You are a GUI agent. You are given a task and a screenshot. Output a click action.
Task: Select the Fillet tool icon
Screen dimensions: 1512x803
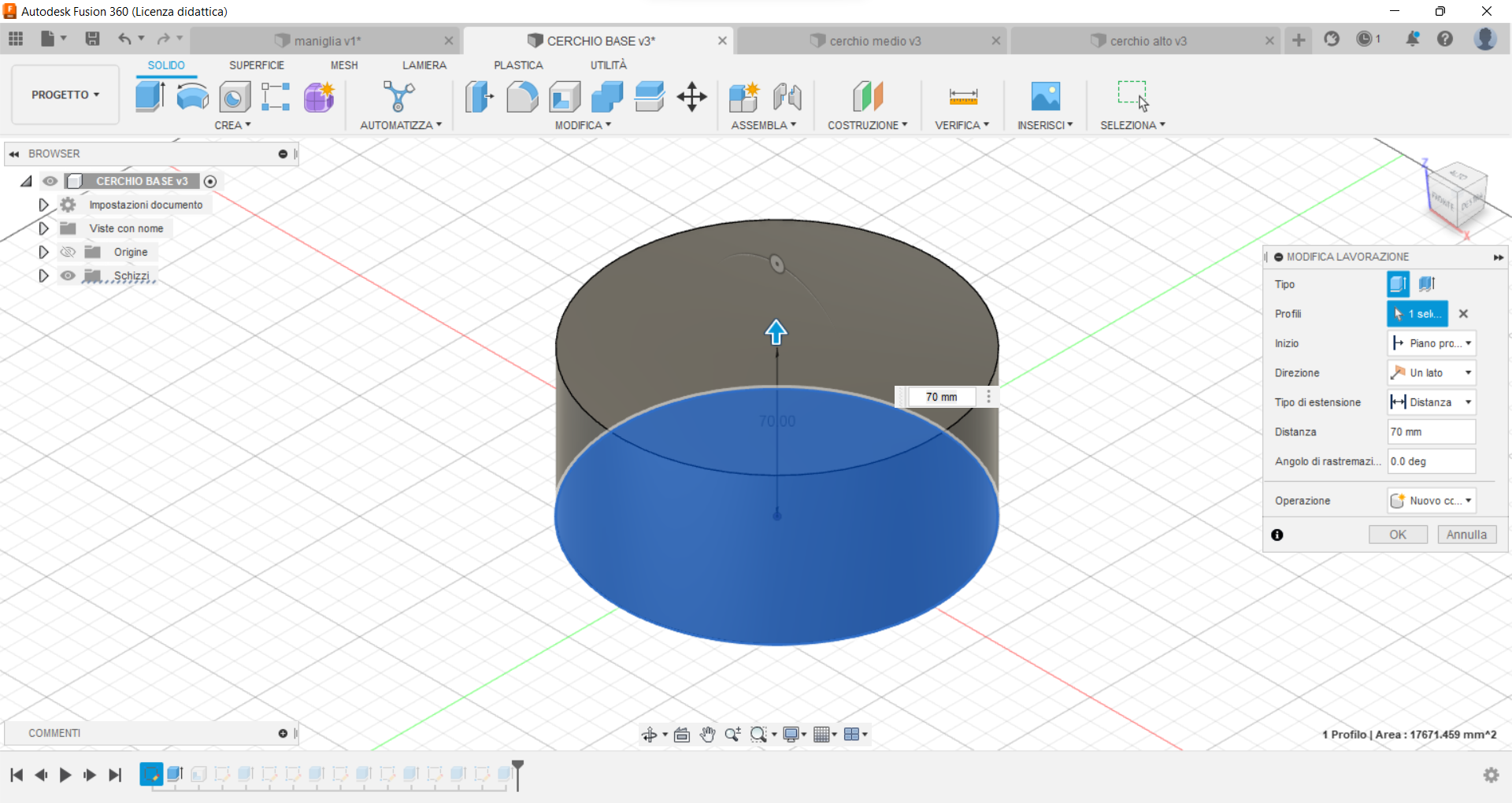tap(522, 97)
